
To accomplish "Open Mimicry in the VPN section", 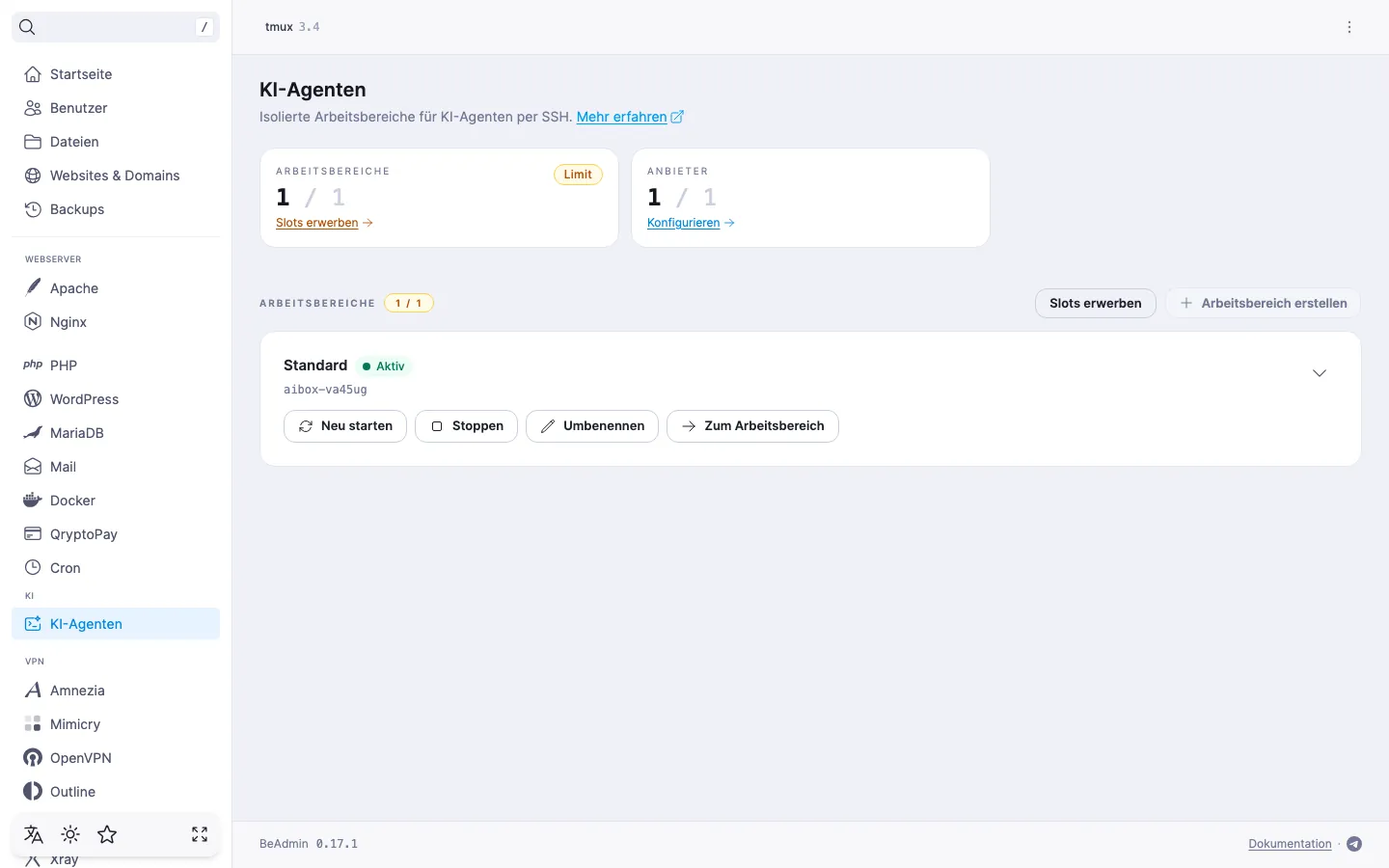I will [116, 724].
